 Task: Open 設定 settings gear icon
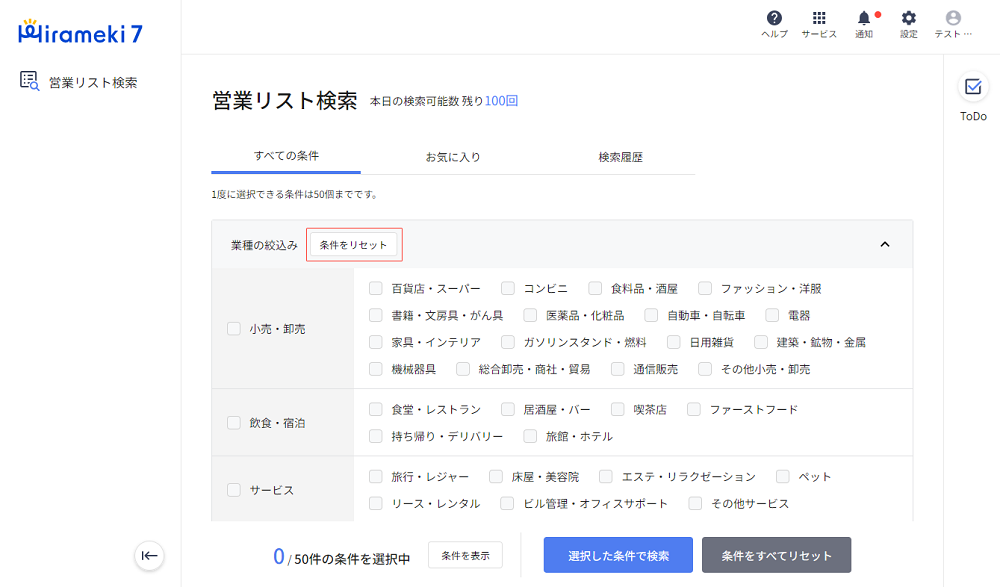(907, 23)
